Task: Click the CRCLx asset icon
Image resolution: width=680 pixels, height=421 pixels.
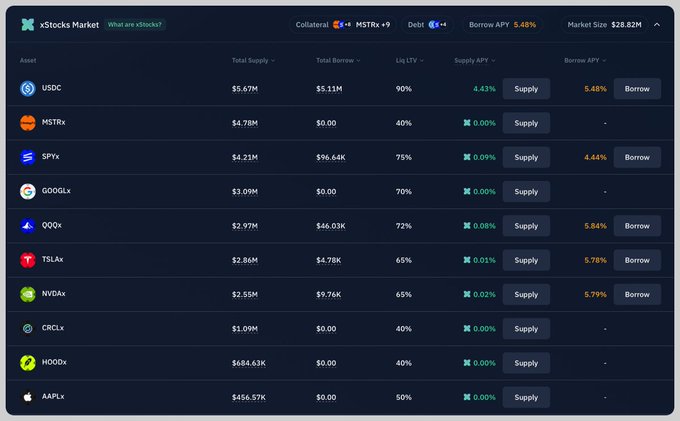Action: [x=28, y=328]
